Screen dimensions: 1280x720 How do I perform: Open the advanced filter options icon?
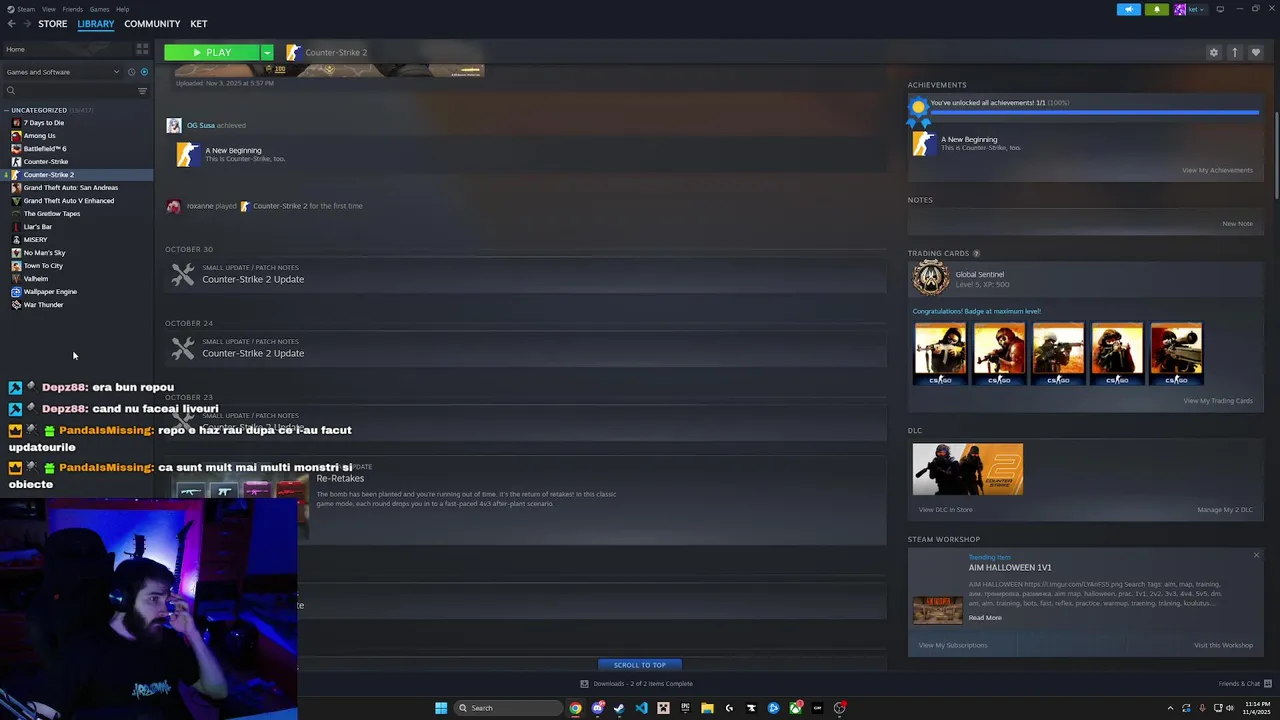[142, 91]
